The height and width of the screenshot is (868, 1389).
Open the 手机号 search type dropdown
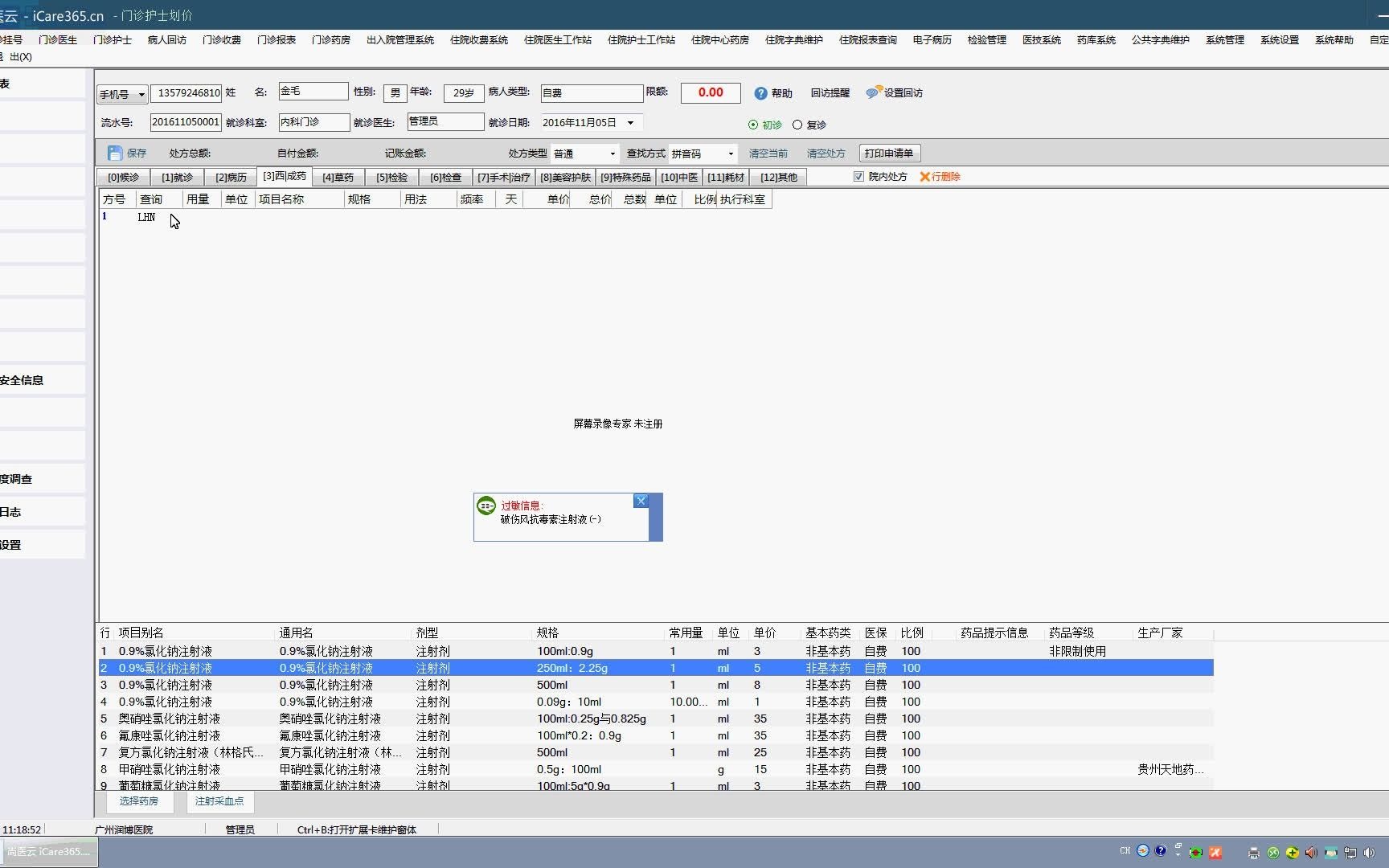click(x=141, y=95)
